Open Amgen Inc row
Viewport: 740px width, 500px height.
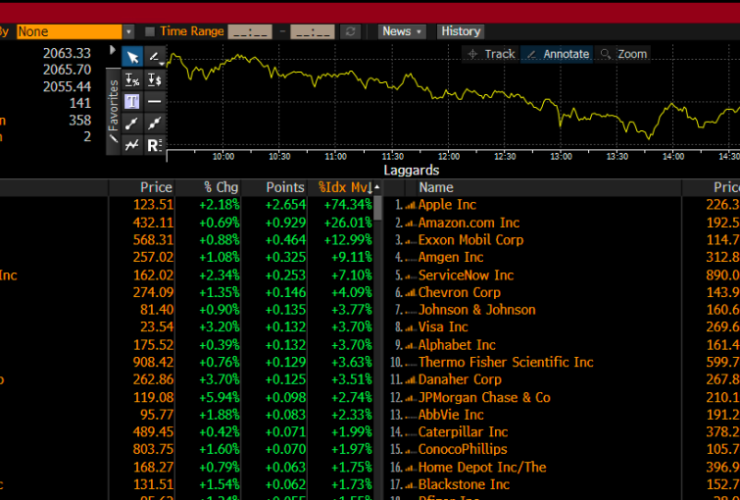click(x=451, y=257)
